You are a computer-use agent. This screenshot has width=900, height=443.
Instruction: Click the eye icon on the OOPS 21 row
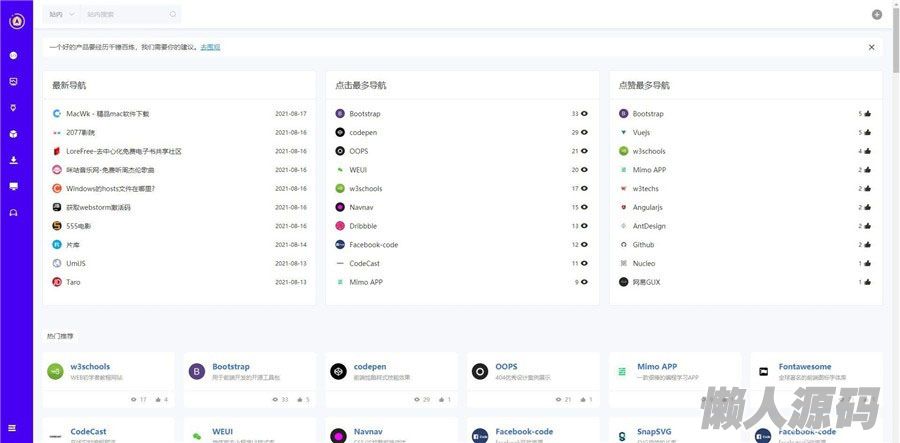tap(584, 151)
